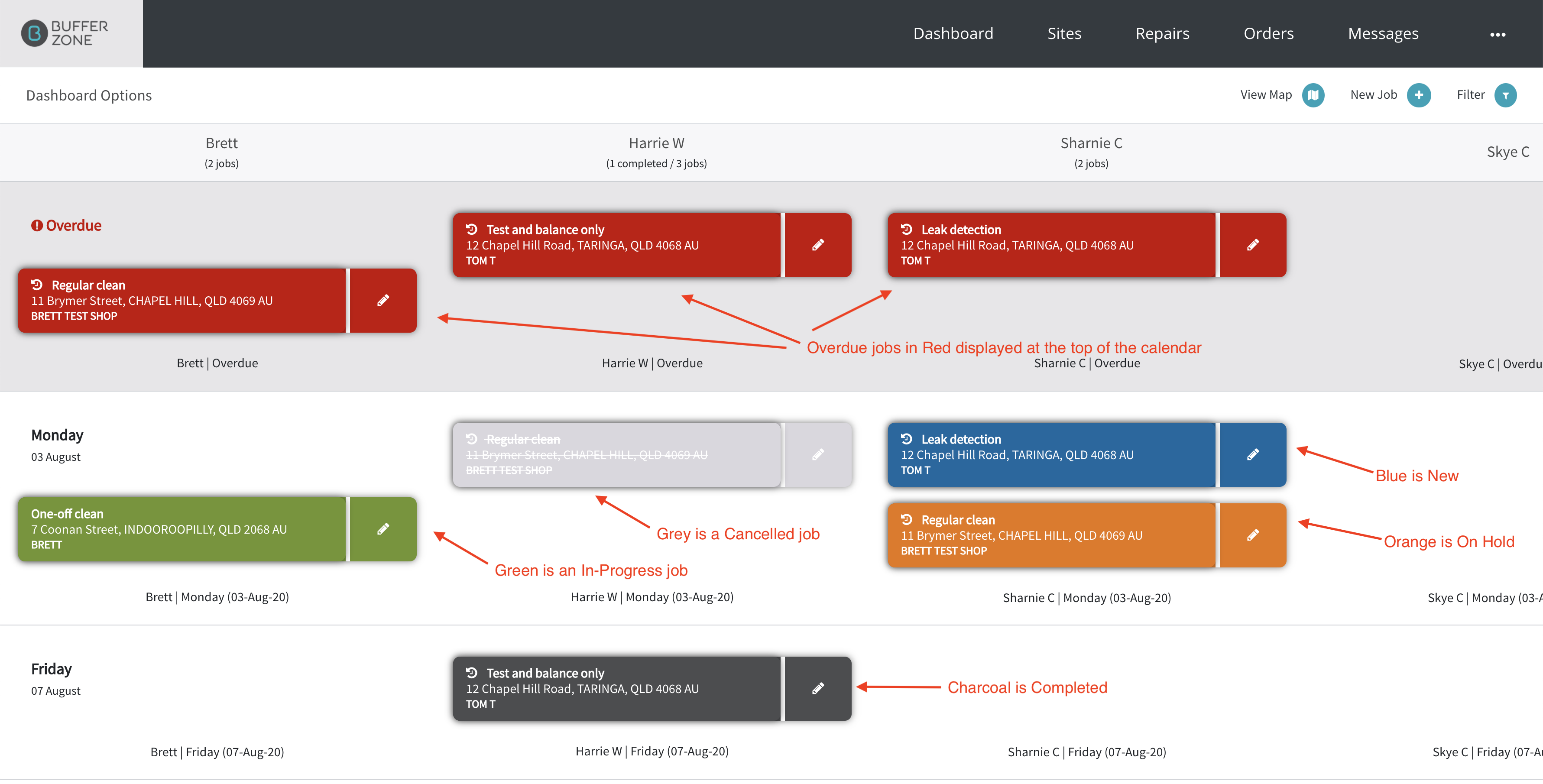Screen dimensions: 1543x784
Task: Click the New Job plus icon
Action: pyautogui.click(x=1418, y=94)
